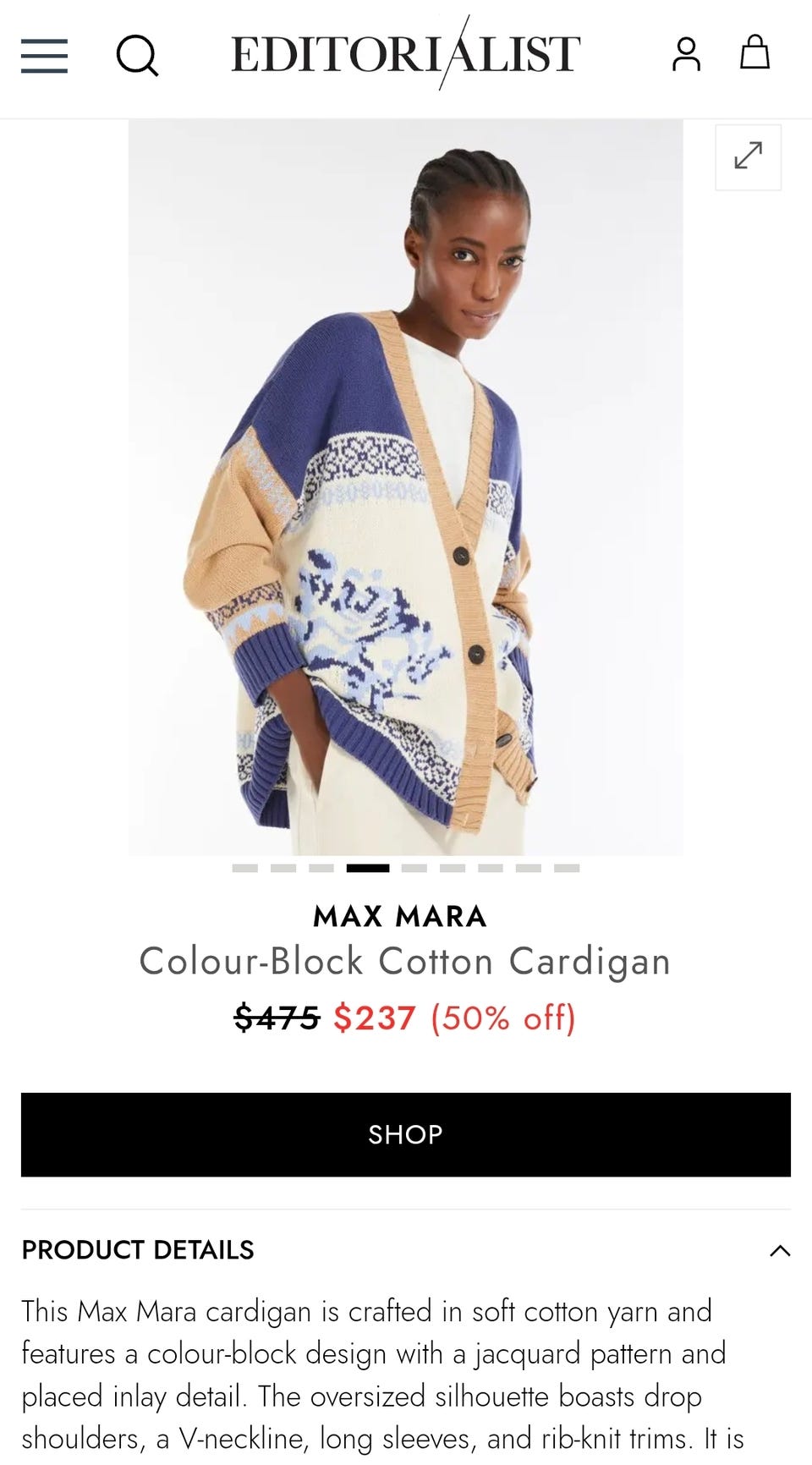Click the Colour-Block Cotton Cardigan title
Screen dimensions: 812x1465
pos(405,962)
